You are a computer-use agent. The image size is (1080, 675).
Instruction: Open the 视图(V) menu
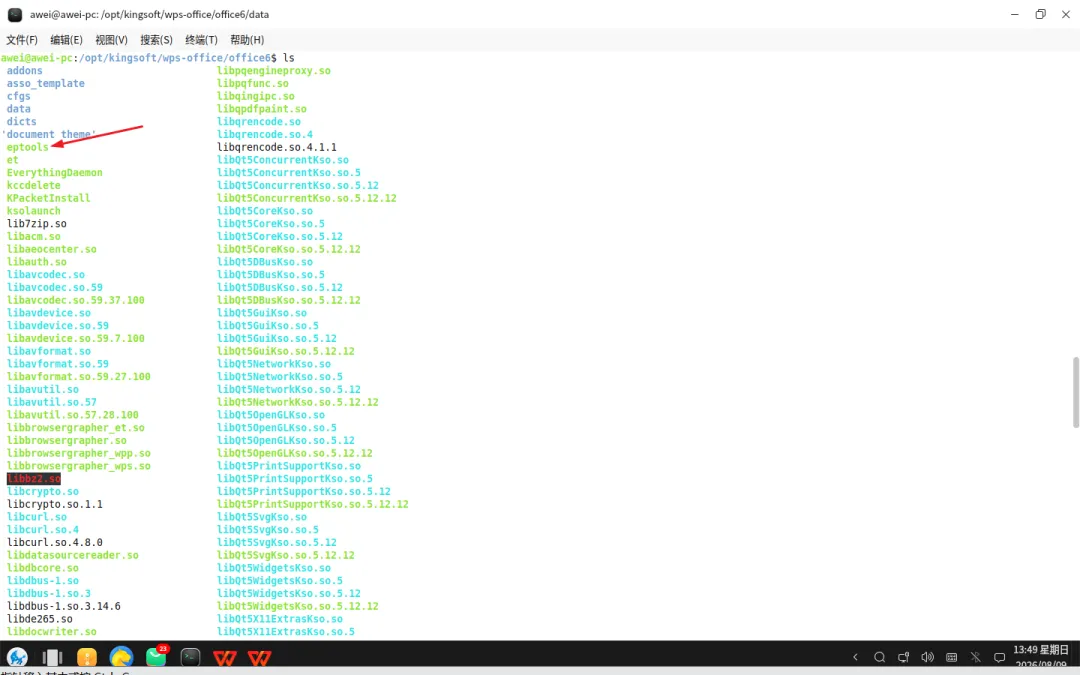click(112, 40)
